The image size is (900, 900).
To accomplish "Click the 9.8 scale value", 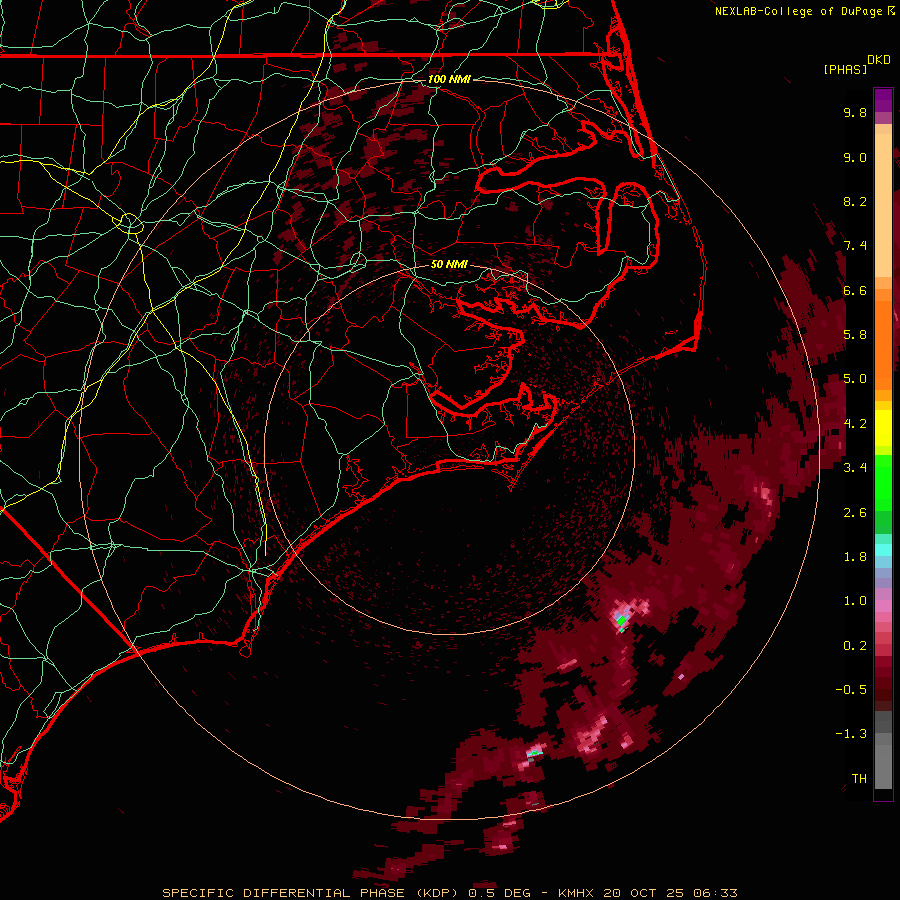I will click(x=855, y=112).
